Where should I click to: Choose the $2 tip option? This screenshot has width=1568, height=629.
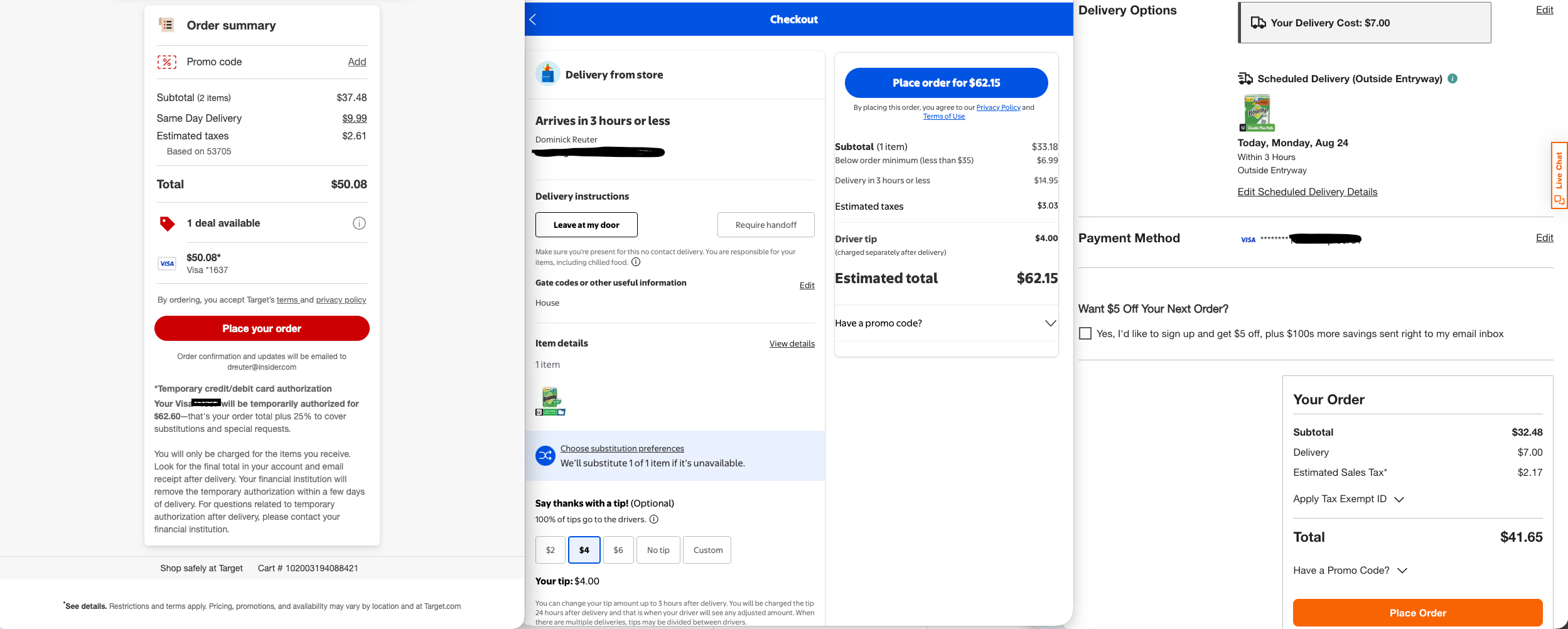550,550
